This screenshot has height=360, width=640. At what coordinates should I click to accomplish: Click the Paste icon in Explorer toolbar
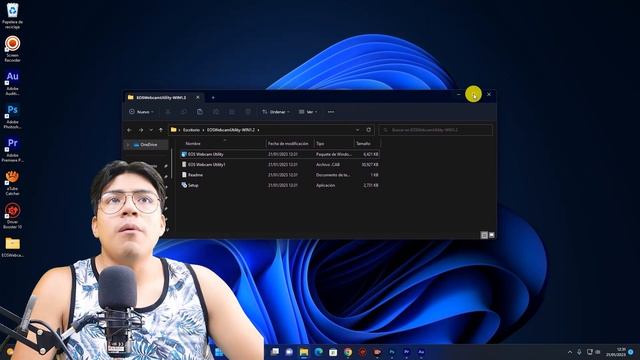[200, 112]
